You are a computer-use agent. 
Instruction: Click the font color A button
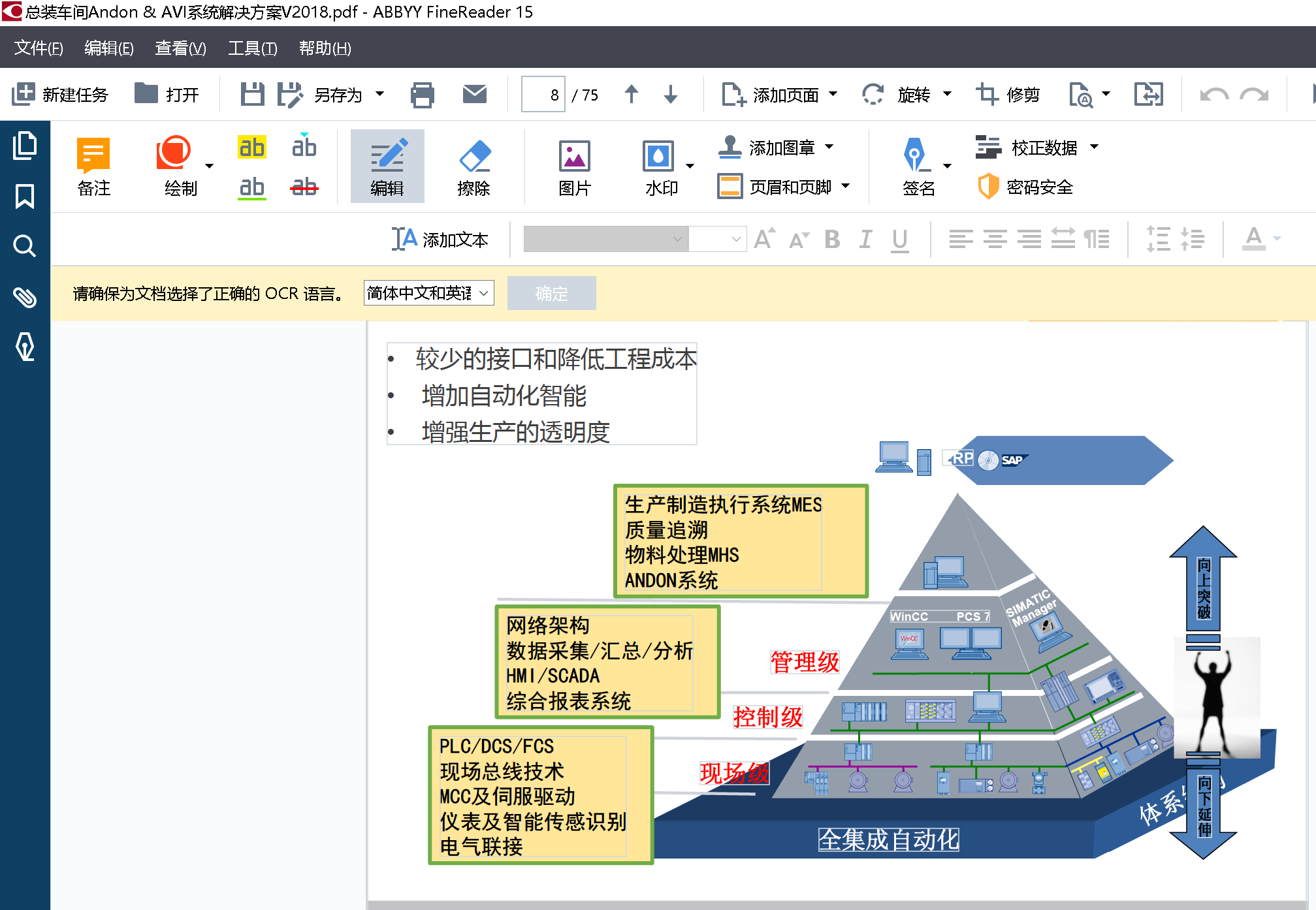tap(1254, 239)
